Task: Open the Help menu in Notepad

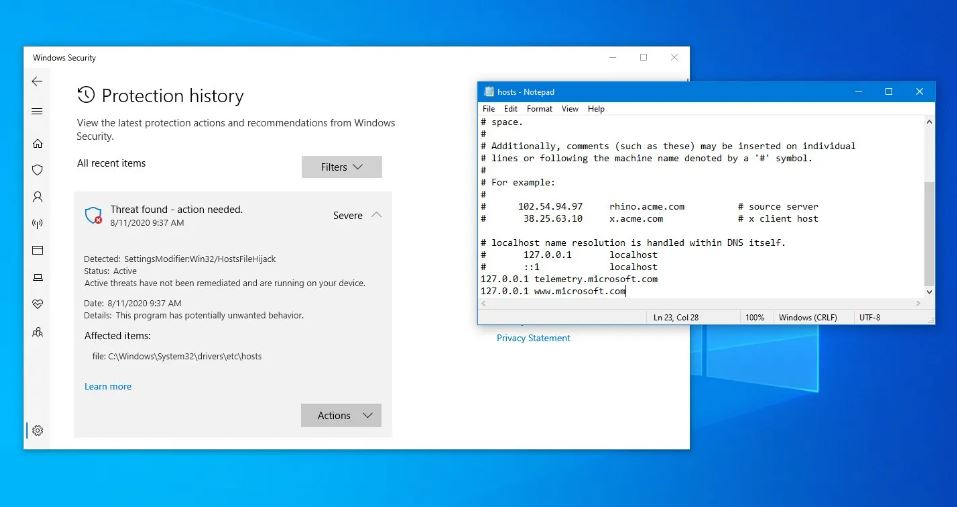Action: (596, 109)
